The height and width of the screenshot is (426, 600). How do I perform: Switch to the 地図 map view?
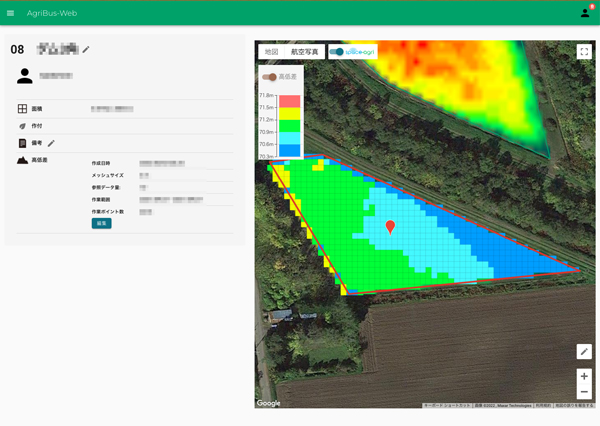271,52
